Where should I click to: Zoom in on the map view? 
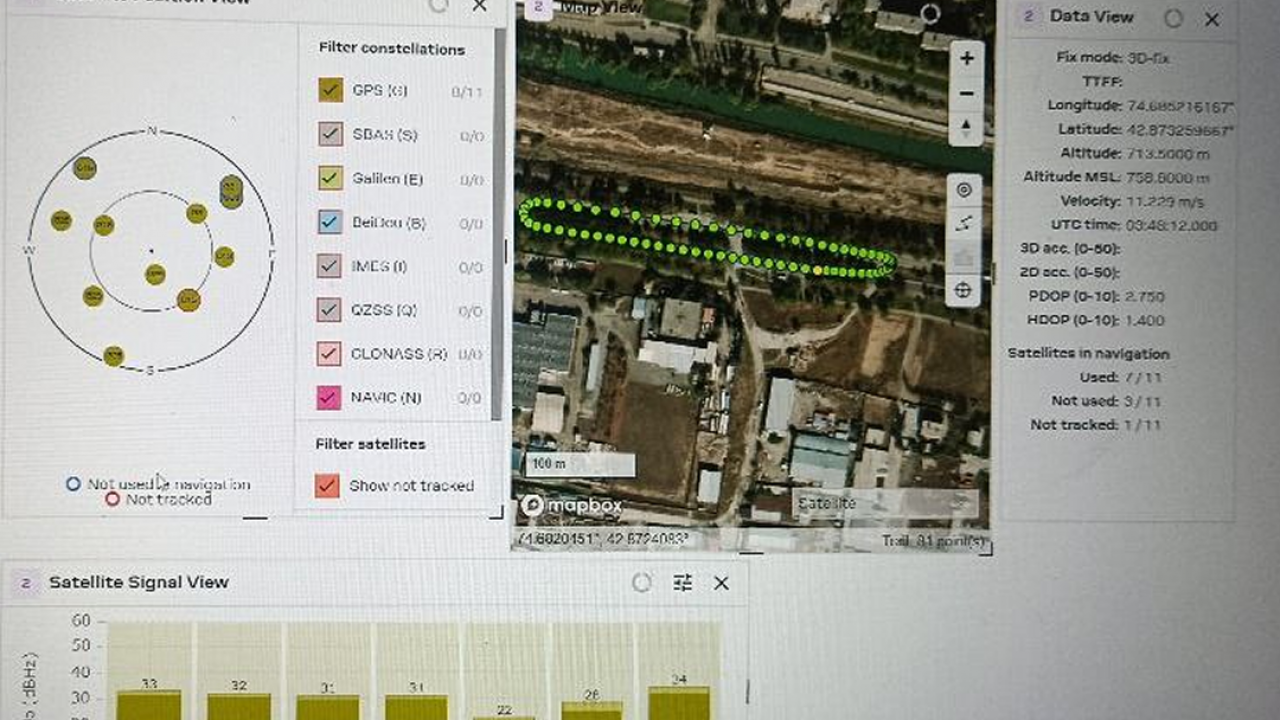click(966, 59)
